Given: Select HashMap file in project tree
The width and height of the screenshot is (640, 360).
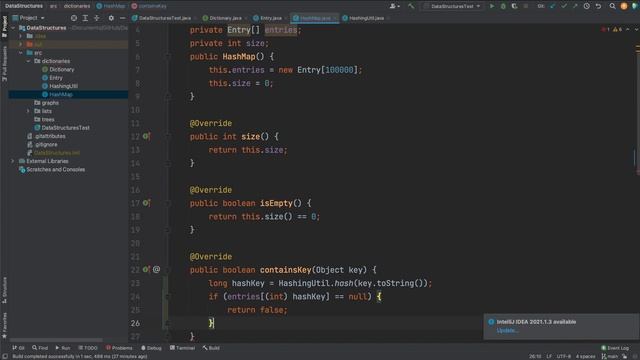Looking at the screenshot, I should click(x=61, y=94).
